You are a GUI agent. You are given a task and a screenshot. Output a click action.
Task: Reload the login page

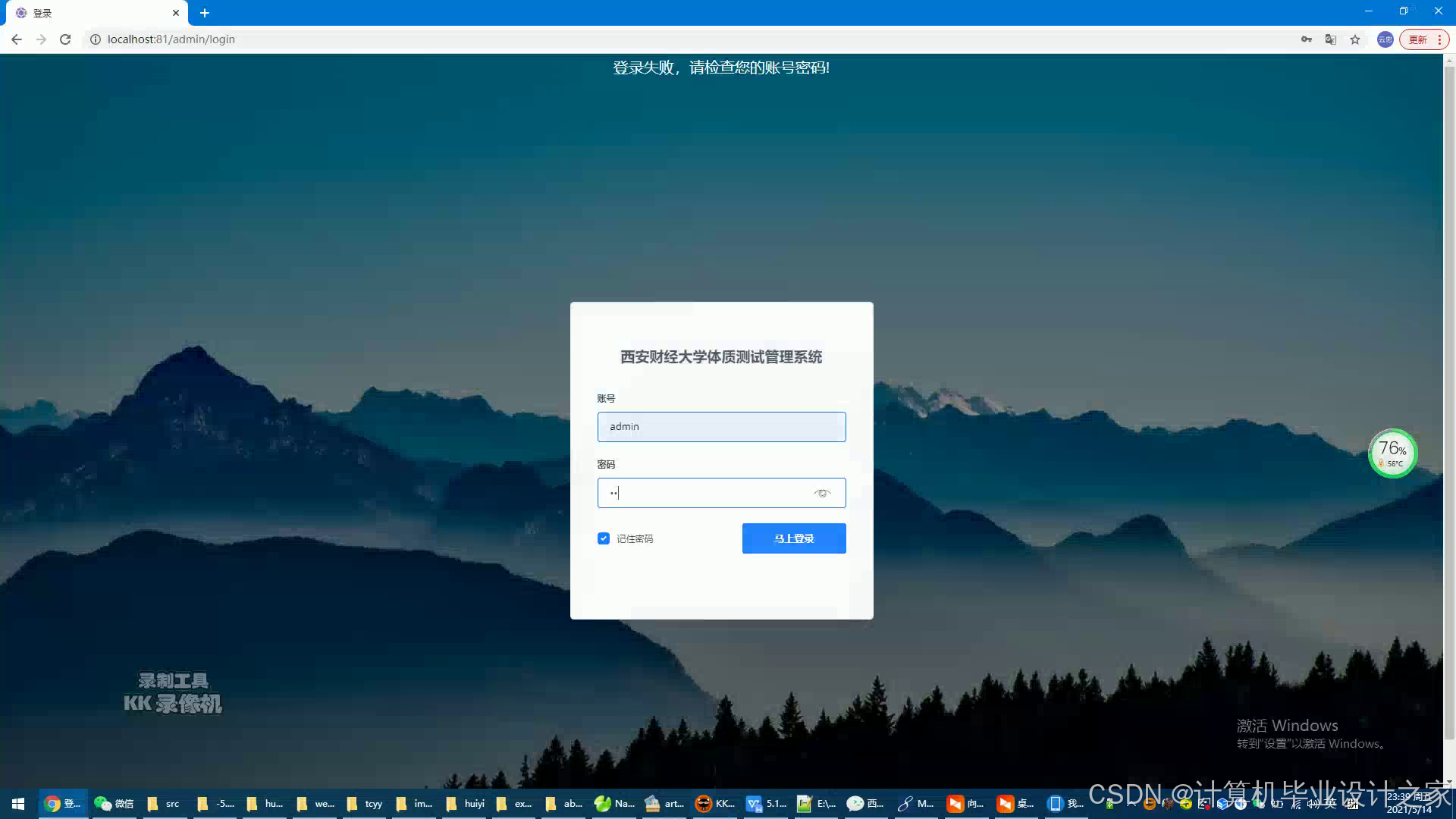[x=65, y=39]
